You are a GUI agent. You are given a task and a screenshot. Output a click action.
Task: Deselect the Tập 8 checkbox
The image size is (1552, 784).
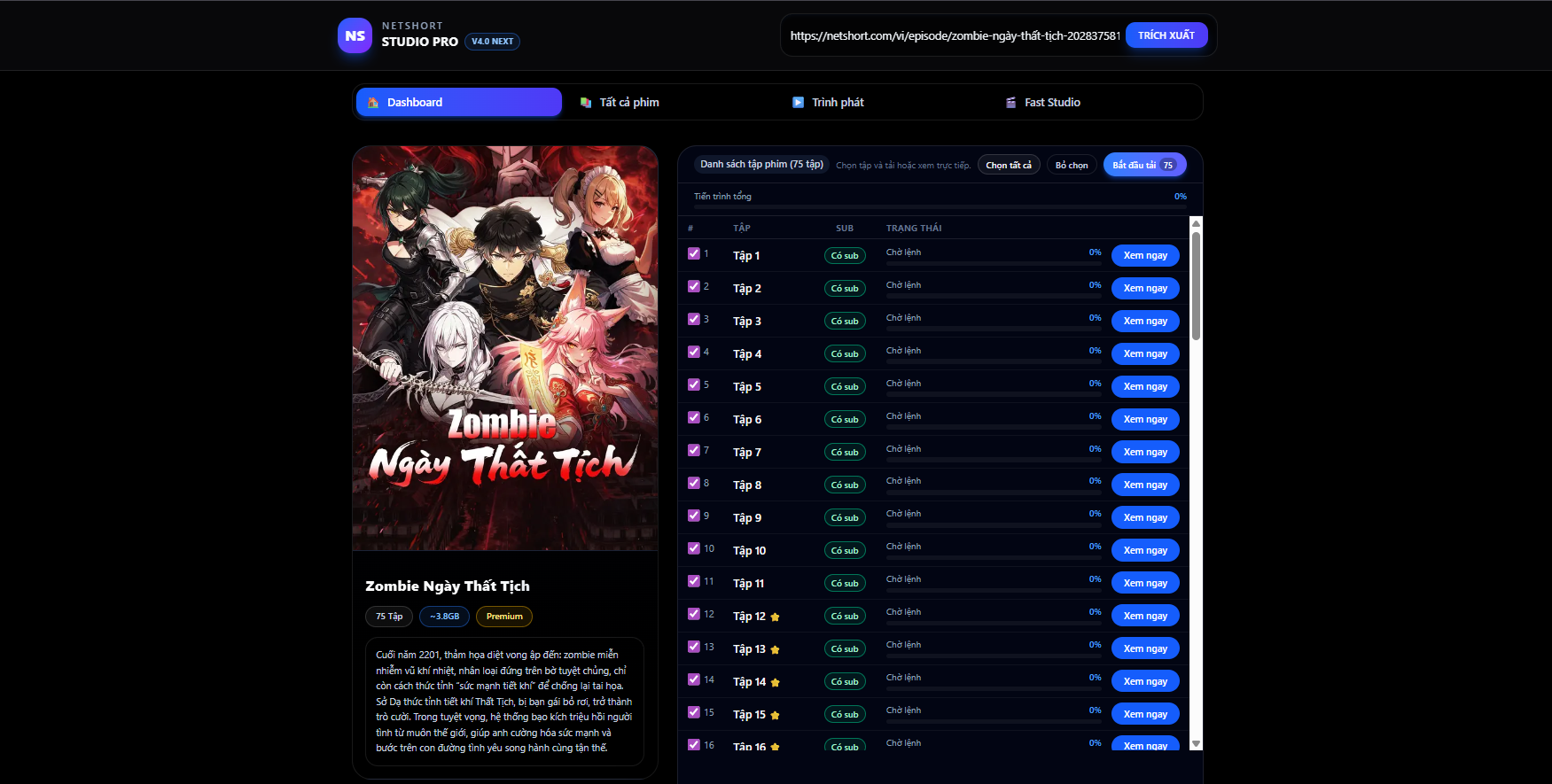pyautogui.click(x=694, y=483)
